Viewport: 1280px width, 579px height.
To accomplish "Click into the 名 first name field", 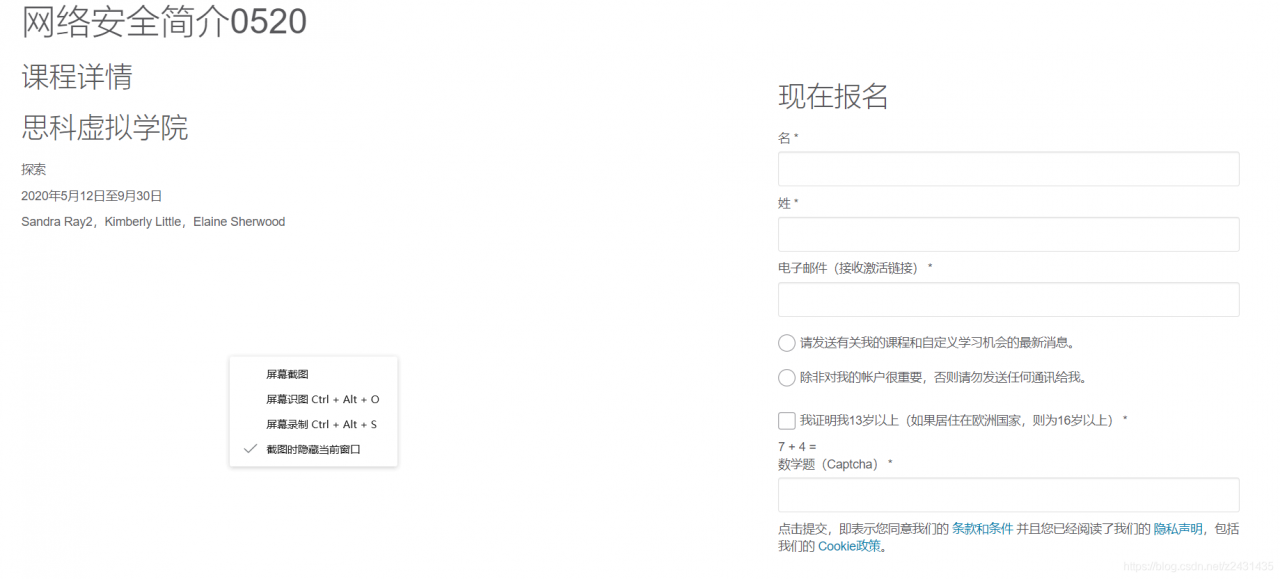I will 1007,169.
